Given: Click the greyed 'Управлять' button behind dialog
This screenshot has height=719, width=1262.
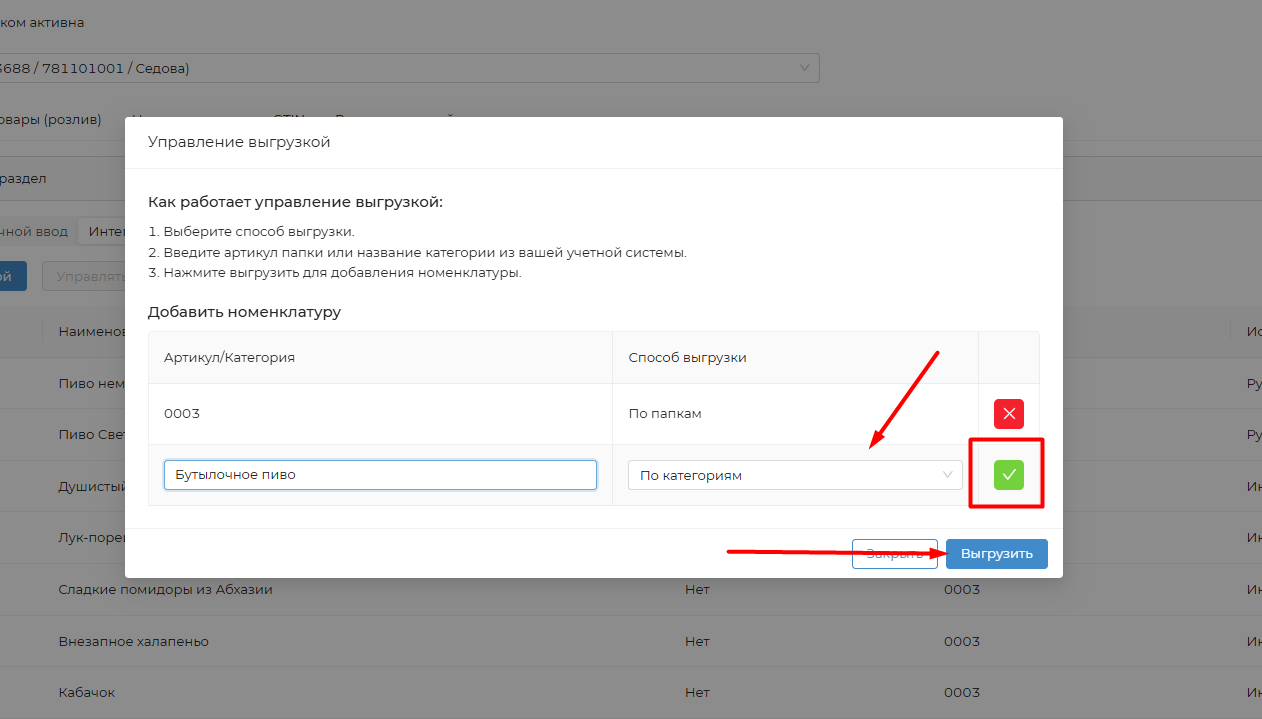Looking at the screenshot, I should [83, 277].
